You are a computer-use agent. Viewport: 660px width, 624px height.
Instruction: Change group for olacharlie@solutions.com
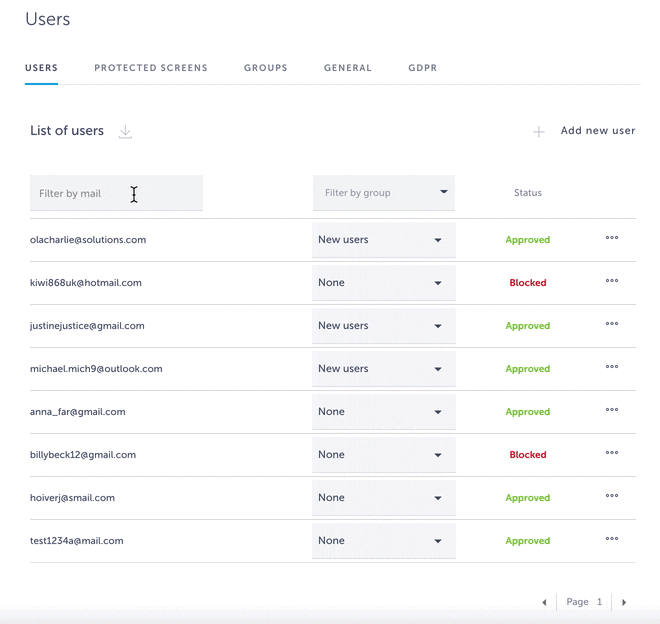(x=384, y=240)
